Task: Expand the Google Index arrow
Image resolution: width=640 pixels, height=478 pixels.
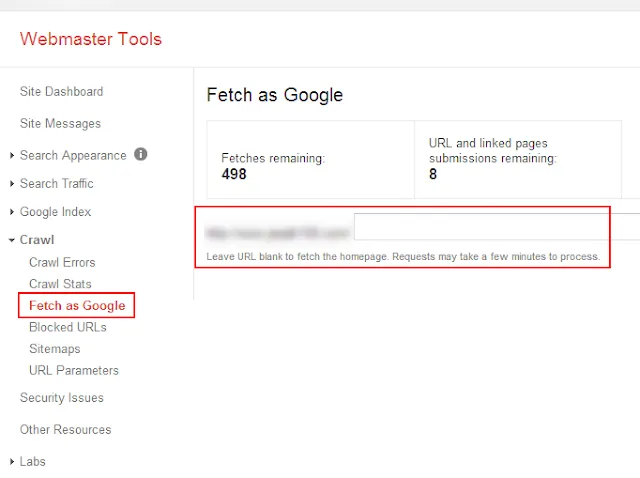Action: (x=12, y=212)
